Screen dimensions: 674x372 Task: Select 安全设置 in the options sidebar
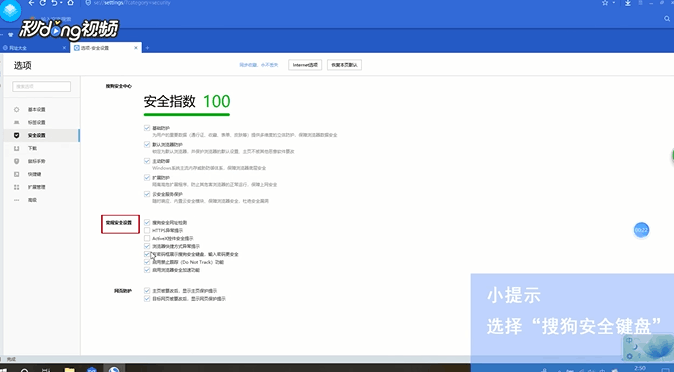(x=41, y=135)
